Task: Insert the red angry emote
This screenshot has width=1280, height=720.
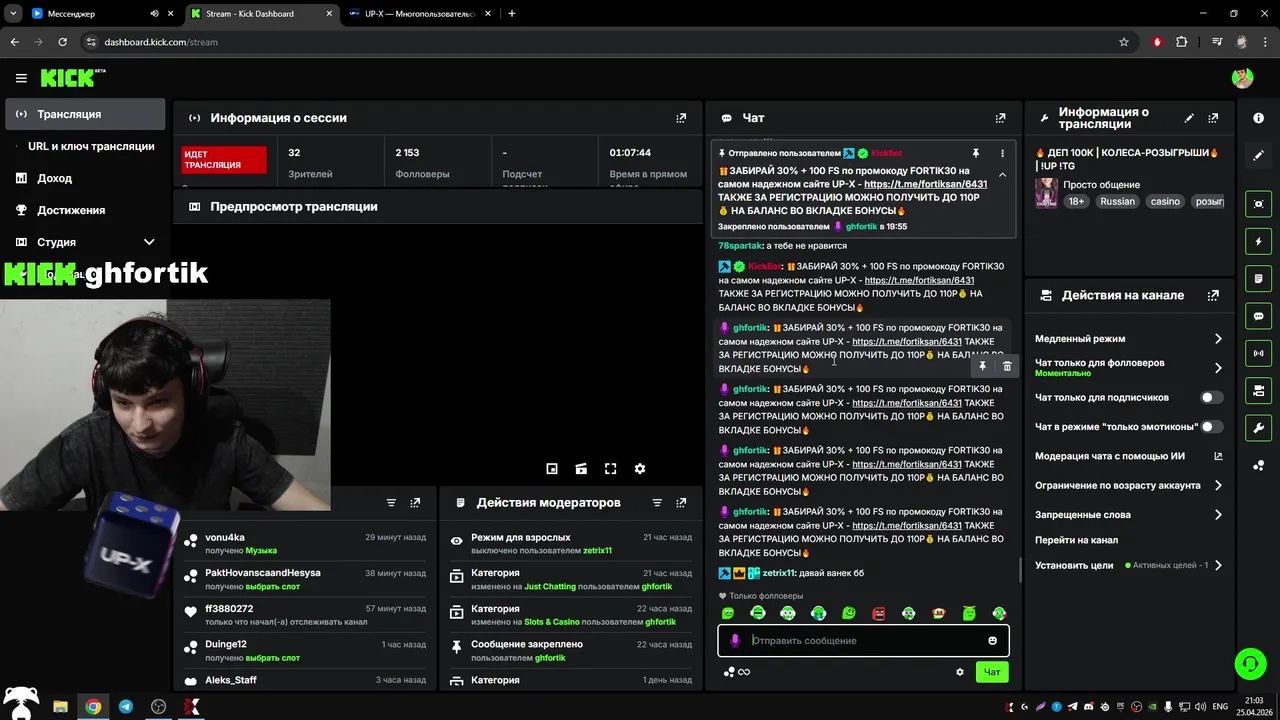Action: click(879, 613)
